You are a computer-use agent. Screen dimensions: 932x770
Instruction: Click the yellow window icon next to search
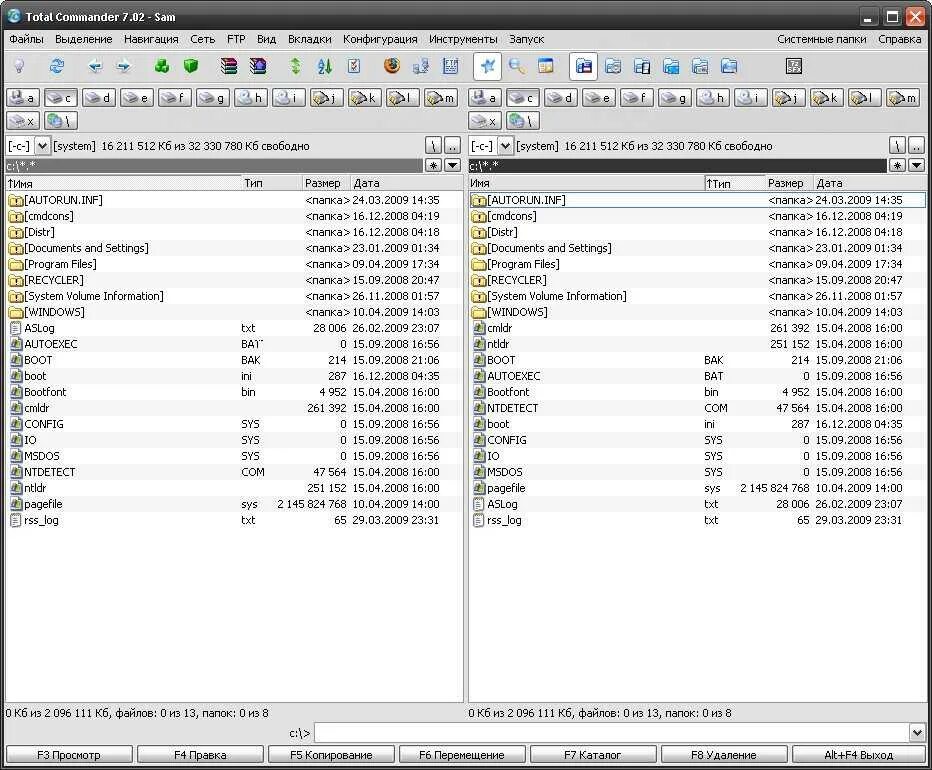546,66
